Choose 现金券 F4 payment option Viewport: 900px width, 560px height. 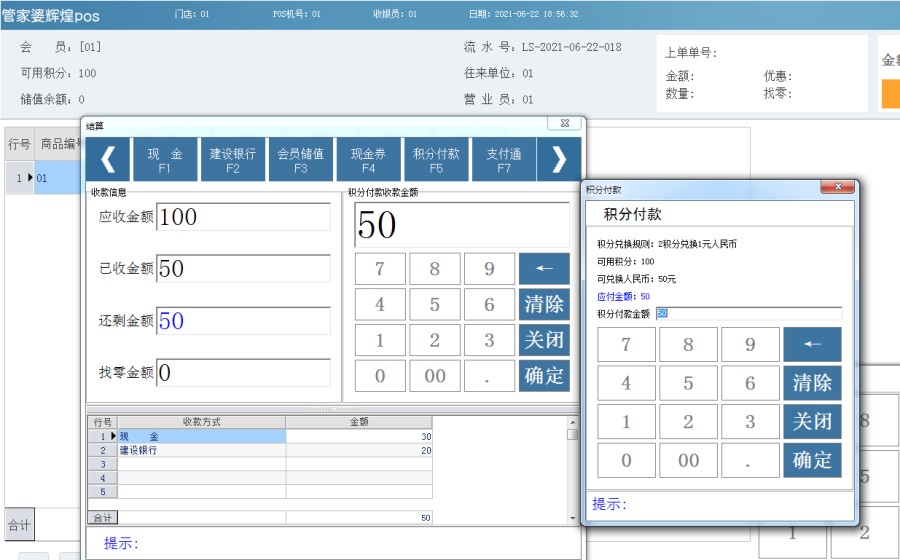click(368, 160)
